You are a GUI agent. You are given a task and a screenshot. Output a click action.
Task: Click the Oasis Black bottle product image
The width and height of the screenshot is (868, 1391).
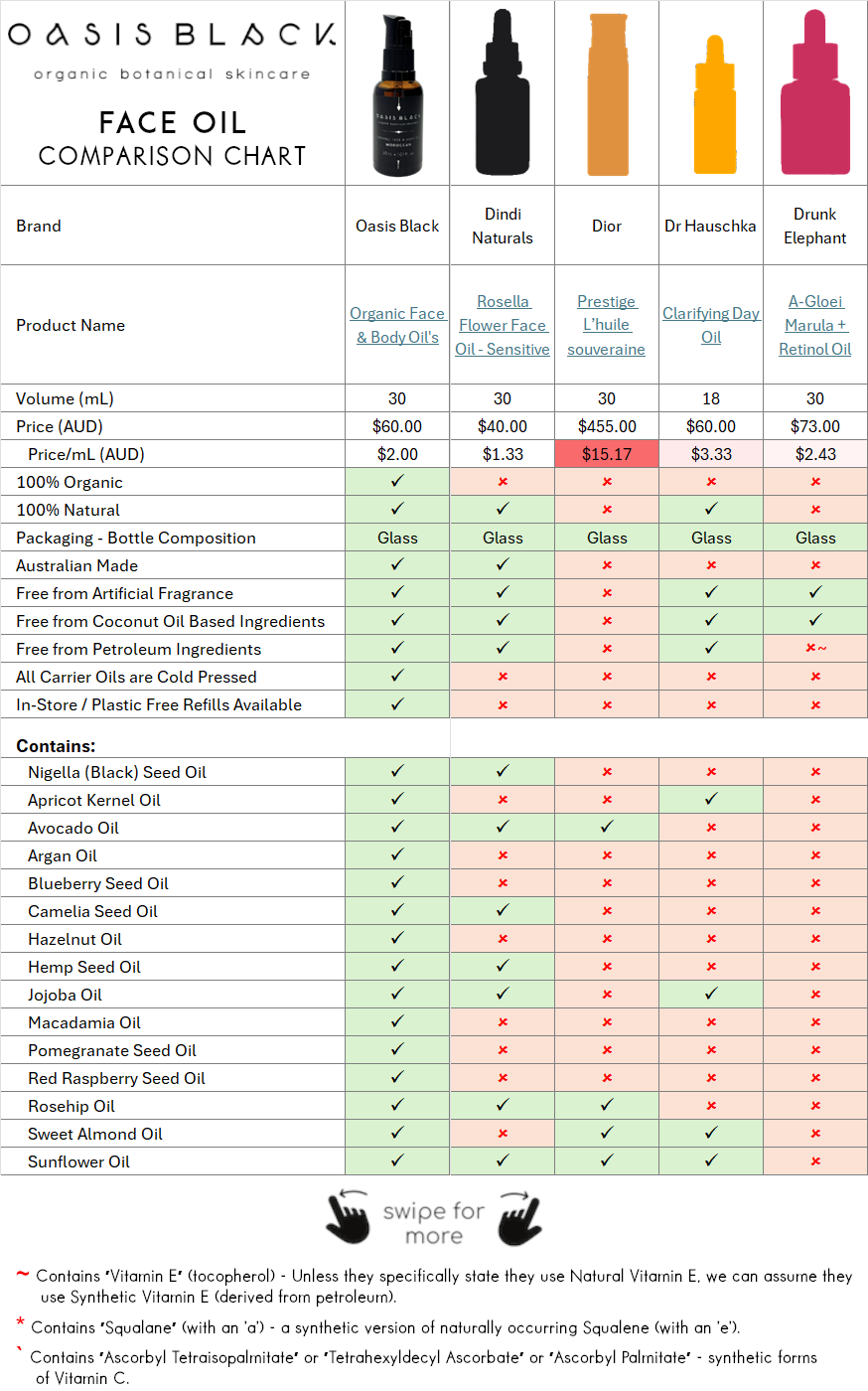pos(397,96)
